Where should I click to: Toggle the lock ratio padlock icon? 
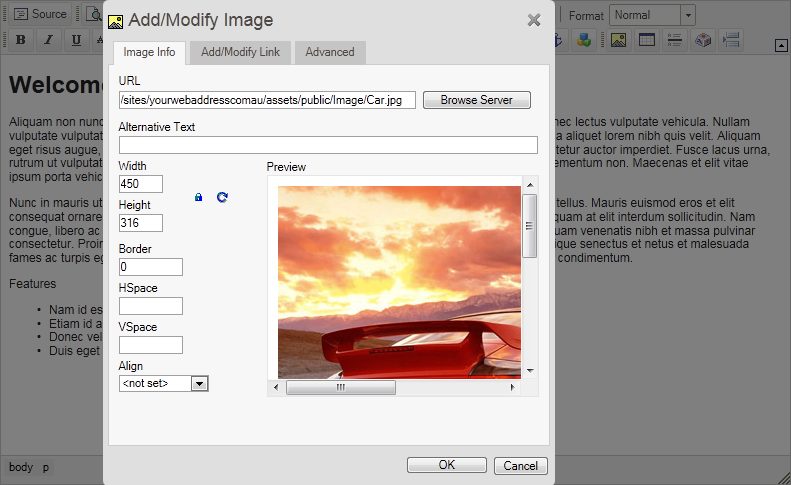pos(198,197)
